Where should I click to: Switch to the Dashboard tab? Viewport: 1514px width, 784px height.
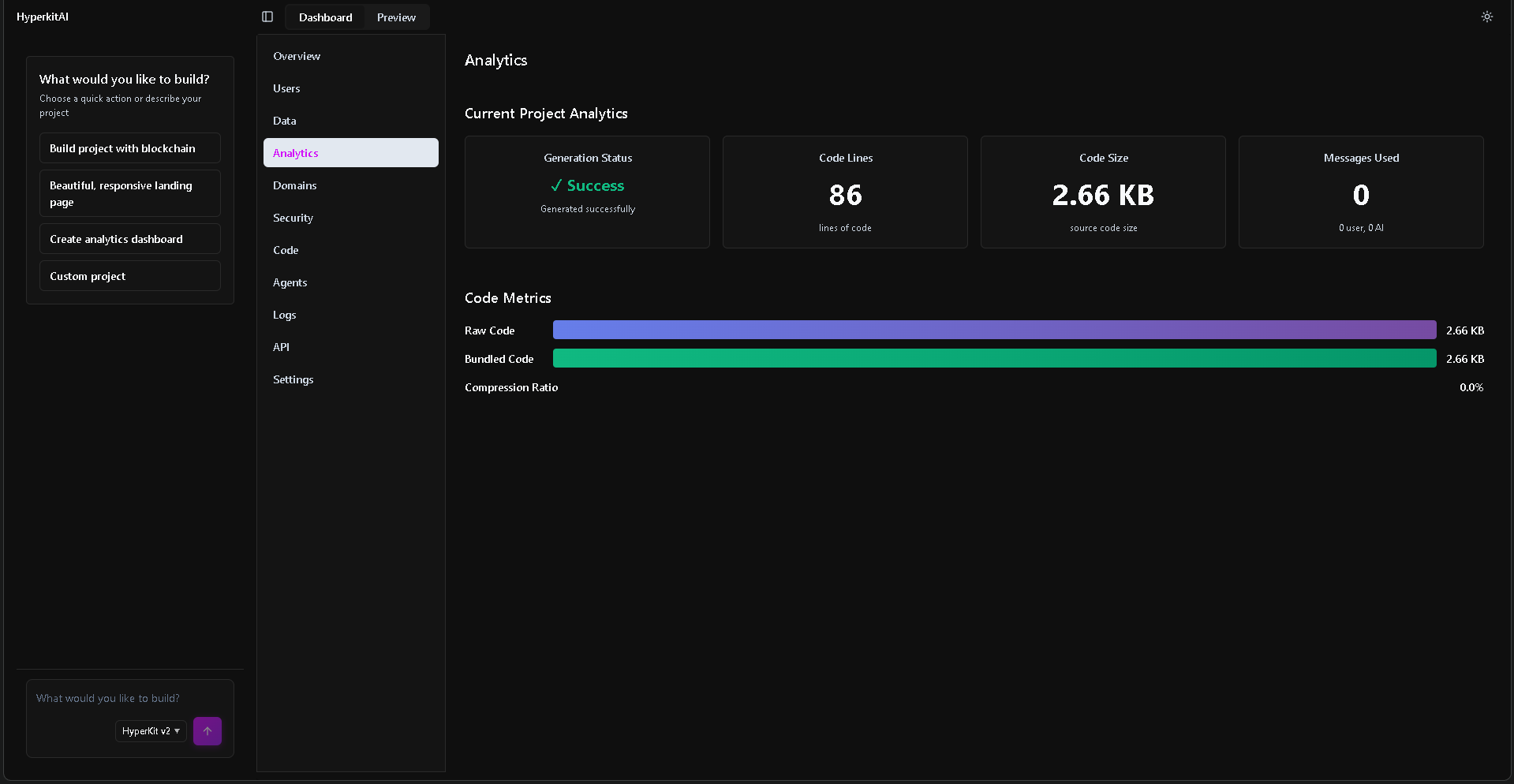tap(325, 17)
